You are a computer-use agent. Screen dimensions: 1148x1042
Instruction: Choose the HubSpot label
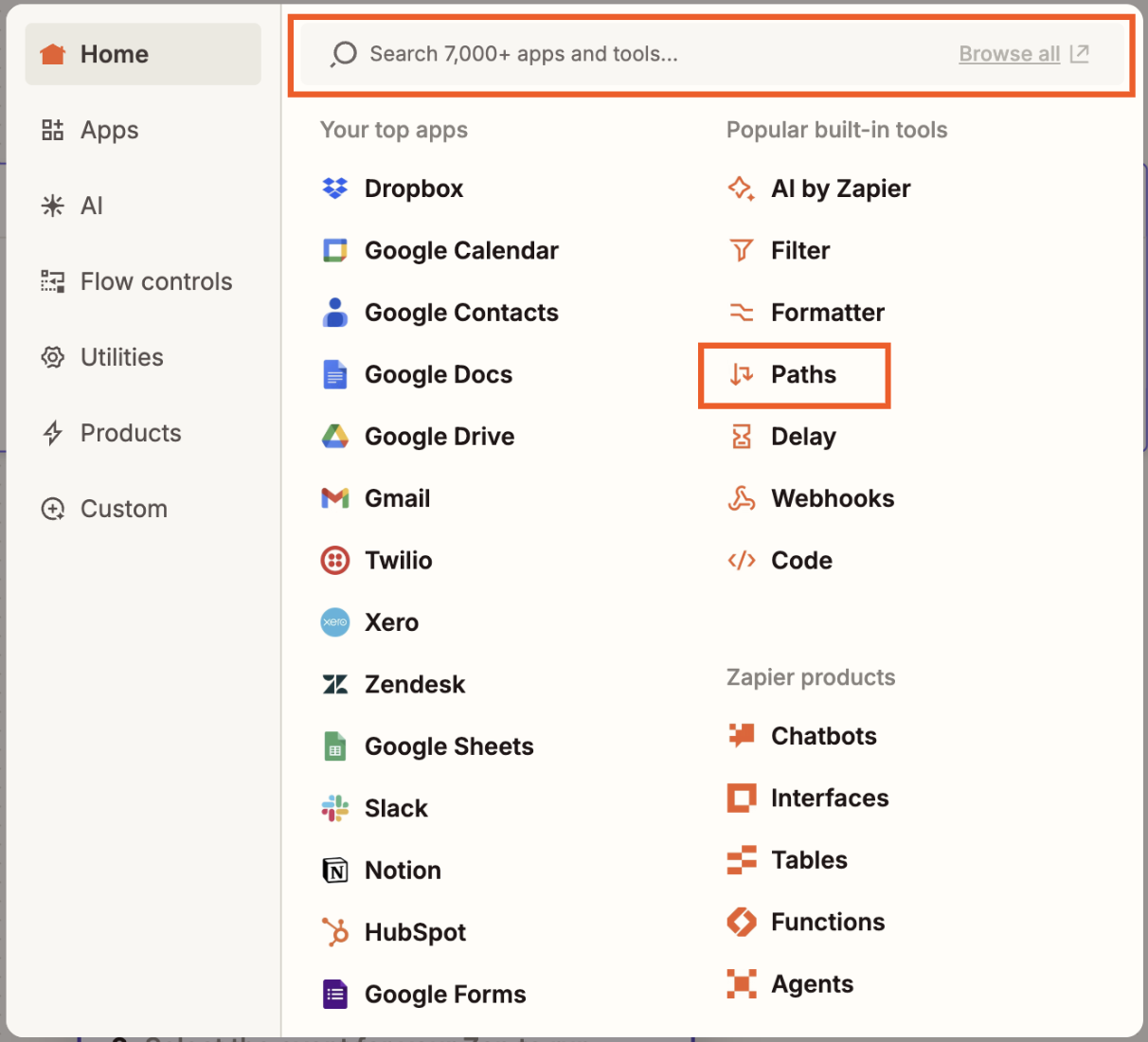(415, 932)
